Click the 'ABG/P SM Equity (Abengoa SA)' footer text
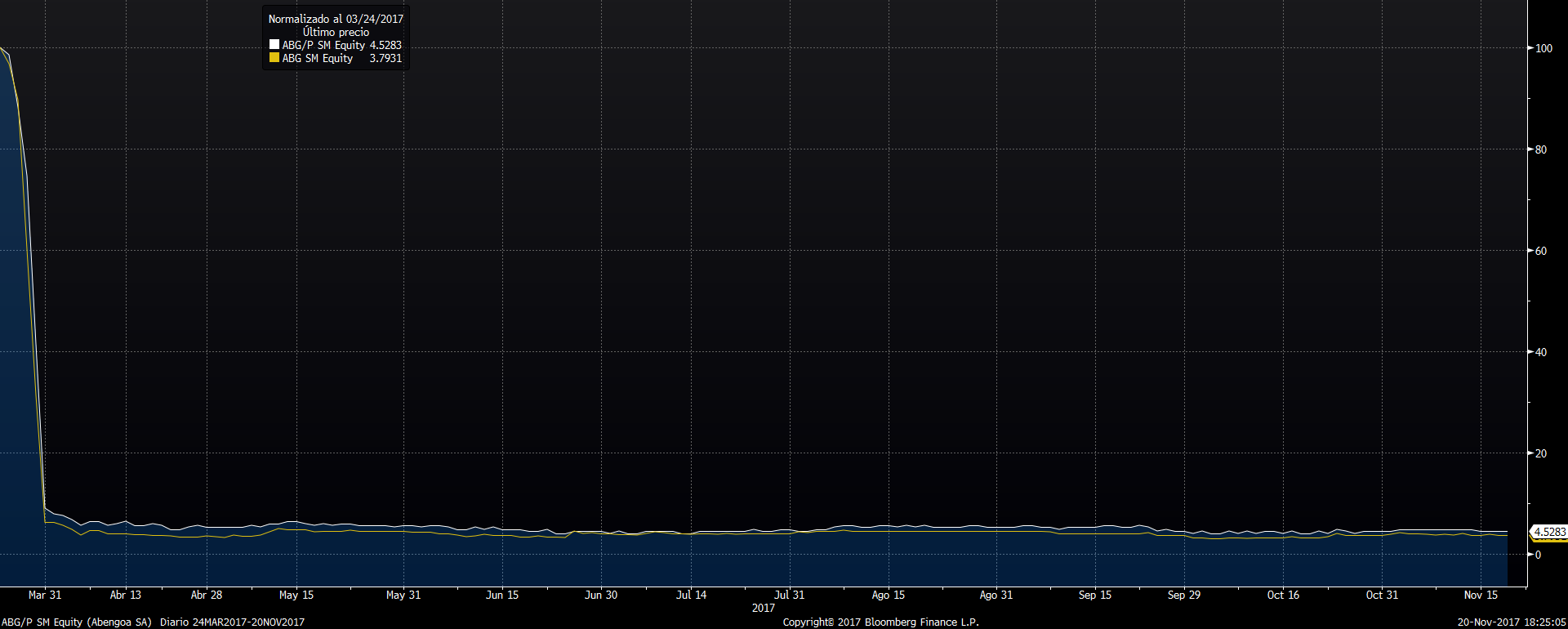 [x=77, y=622]
